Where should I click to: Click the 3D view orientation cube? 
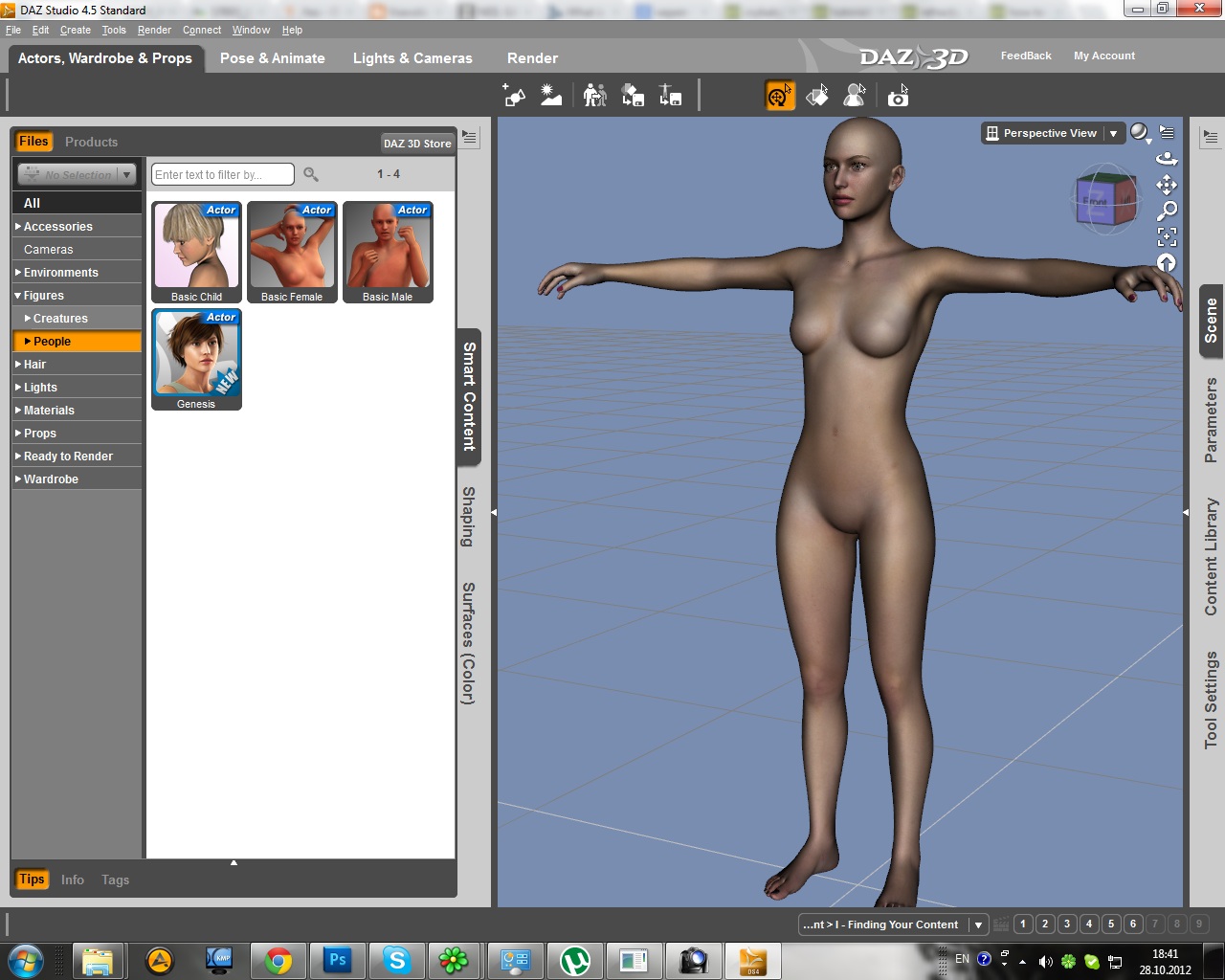click(1105, 198)
